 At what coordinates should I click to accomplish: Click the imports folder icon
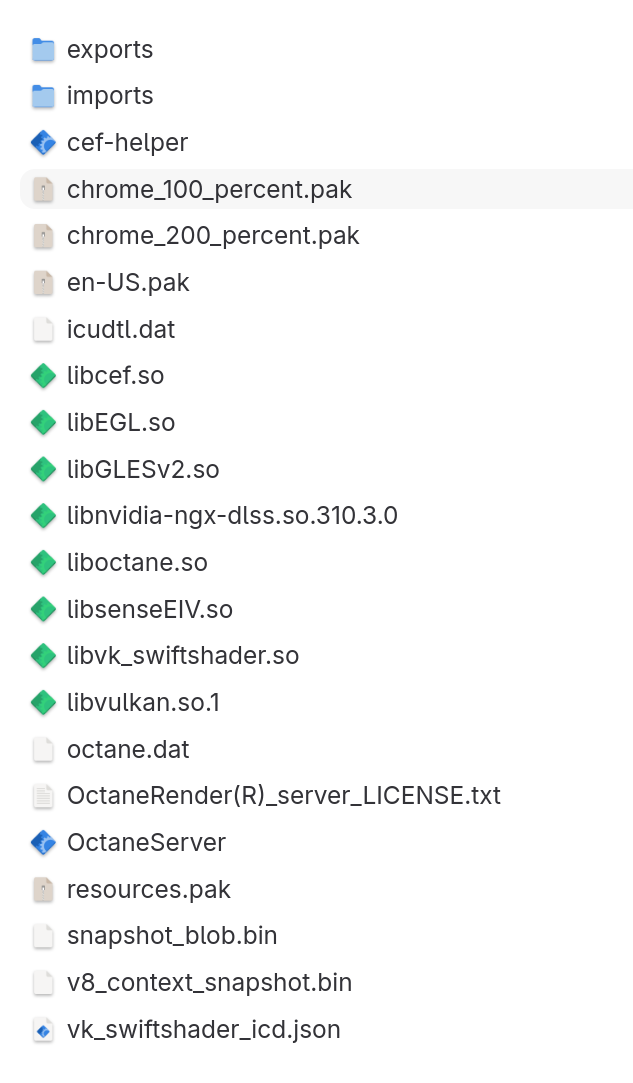[x=43, y=96]
